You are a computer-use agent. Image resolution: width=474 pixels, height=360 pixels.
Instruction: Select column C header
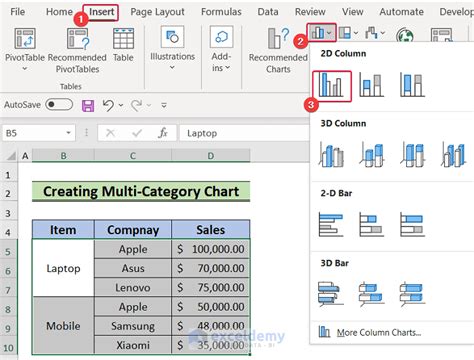pyautogui.click(x=133, y=156)
